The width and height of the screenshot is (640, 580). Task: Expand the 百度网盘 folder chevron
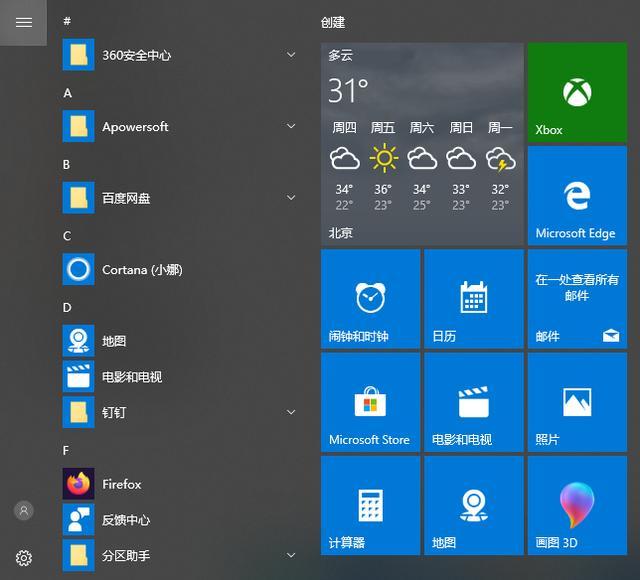pos(291,198)
